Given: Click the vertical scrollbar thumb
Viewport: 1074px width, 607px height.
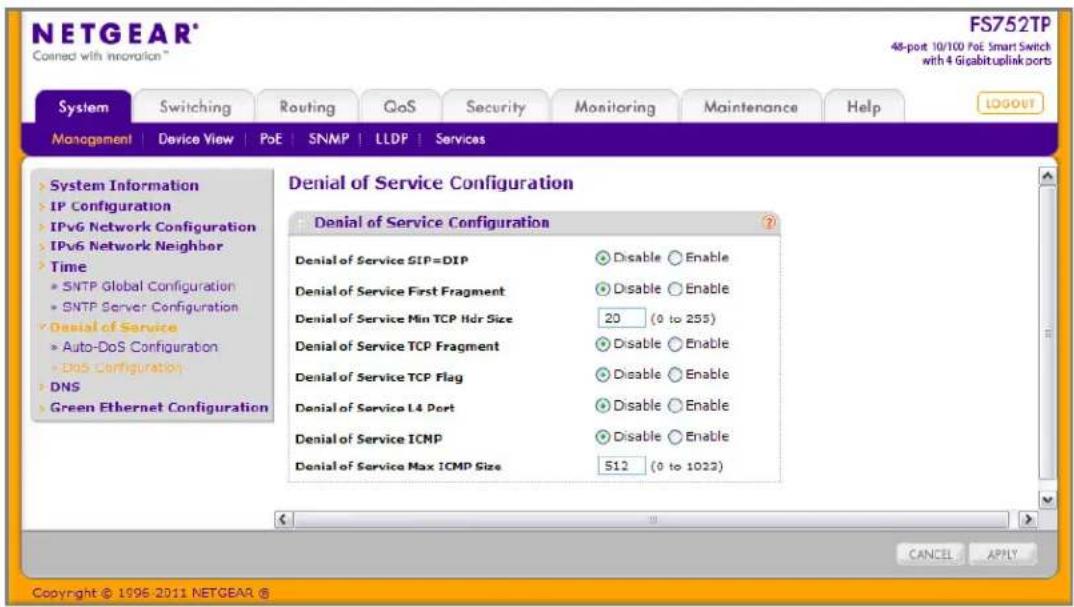Looking at the screenshot, I should (1047, 334).
